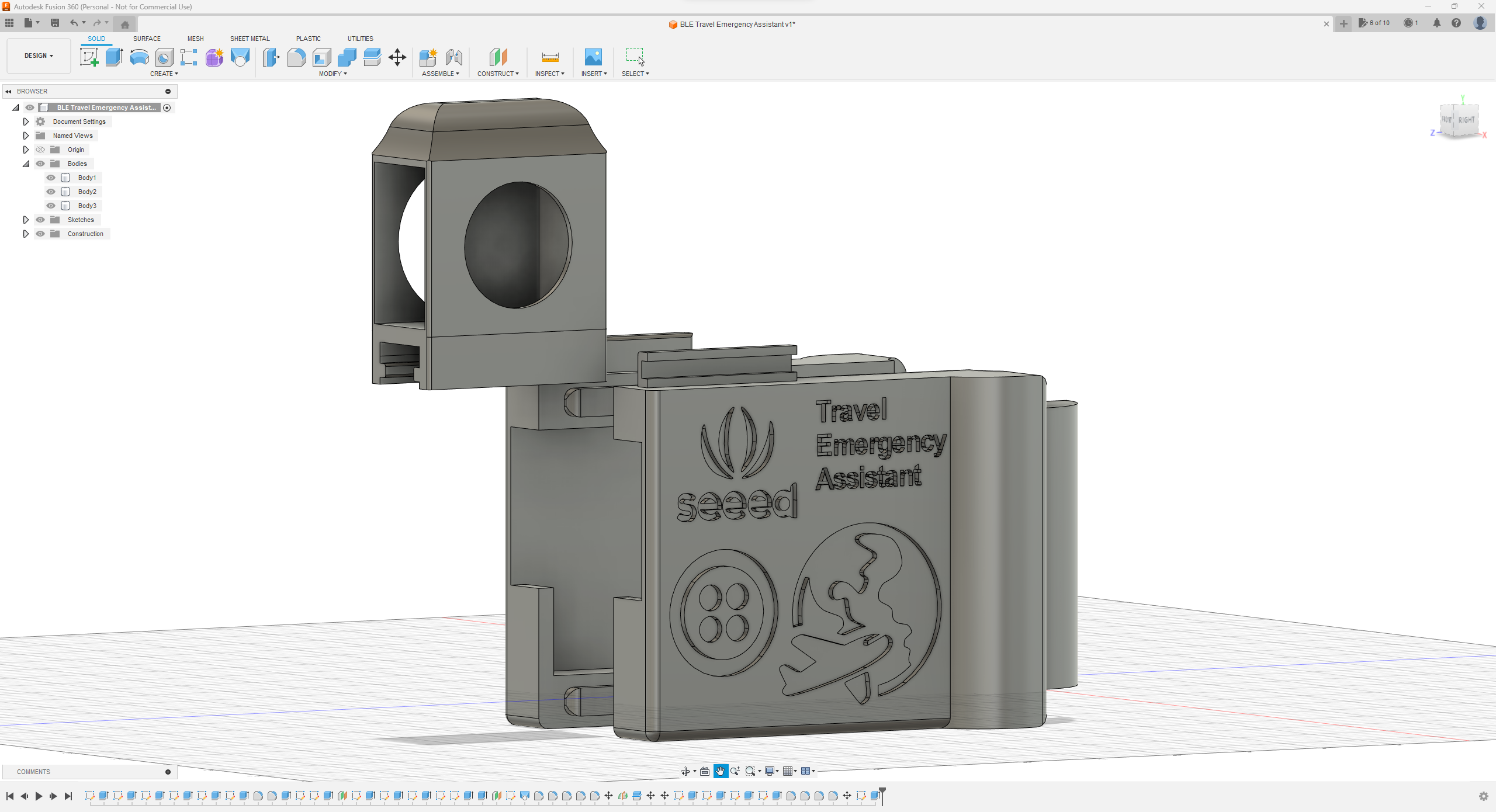
Task: Open the Hole tool
Action: 164,57
